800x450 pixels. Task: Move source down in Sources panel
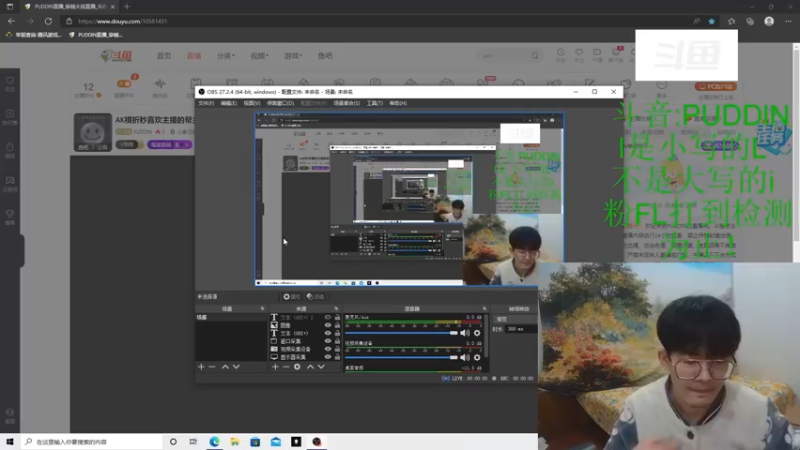(x=321, y=367)
